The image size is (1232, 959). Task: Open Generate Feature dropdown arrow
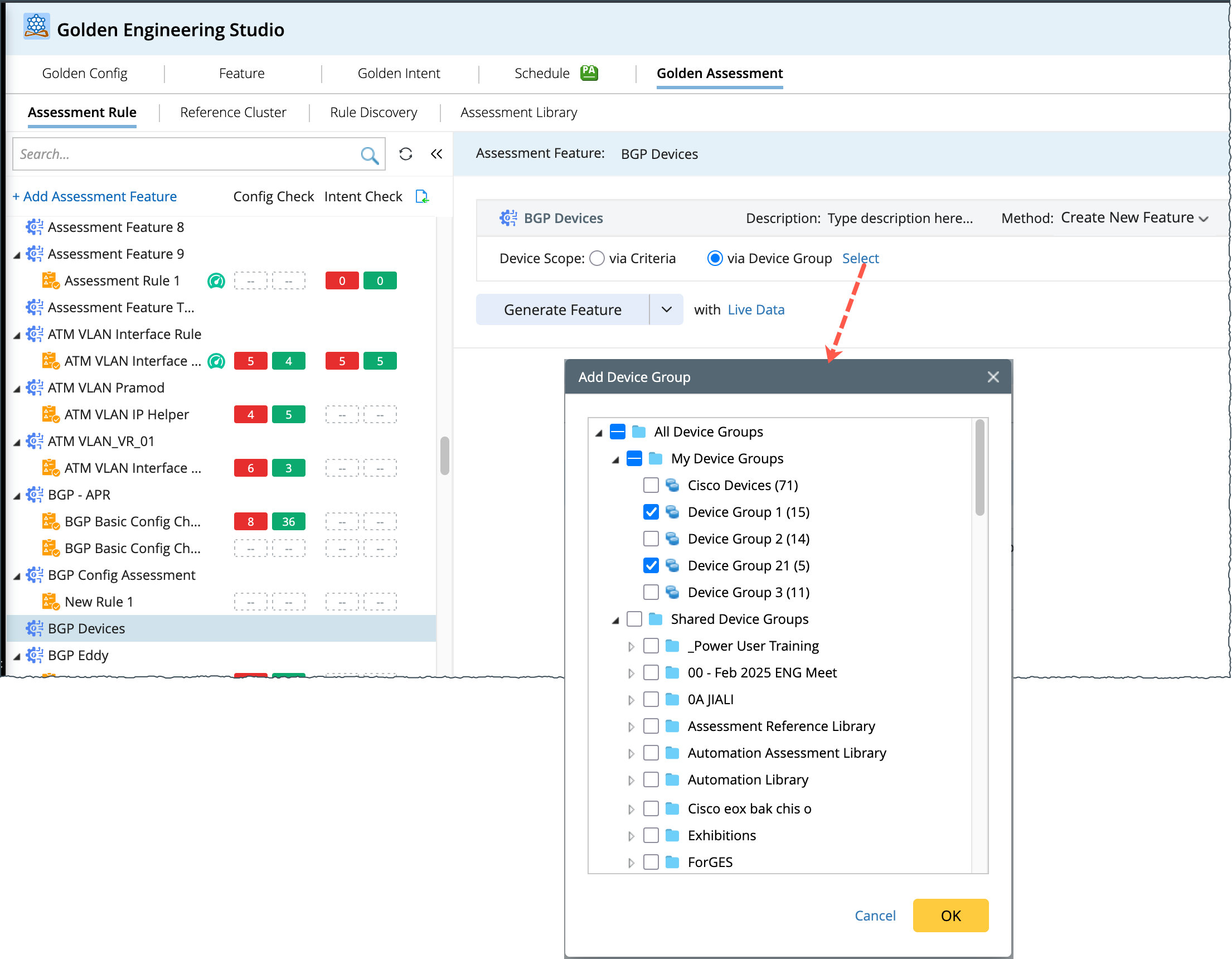[666, 309]
